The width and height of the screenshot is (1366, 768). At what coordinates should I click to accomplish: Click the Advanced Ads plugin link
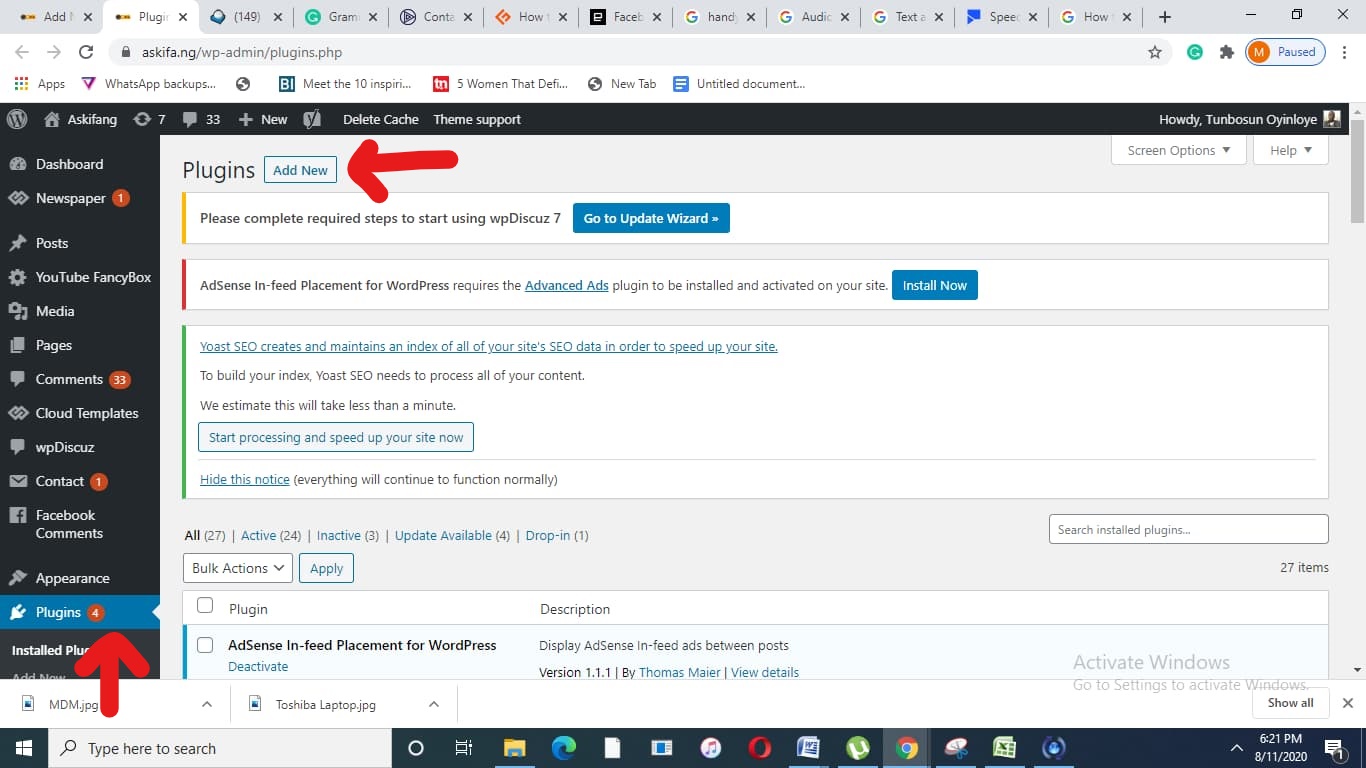pyautogui.click(x=566, y=285)
